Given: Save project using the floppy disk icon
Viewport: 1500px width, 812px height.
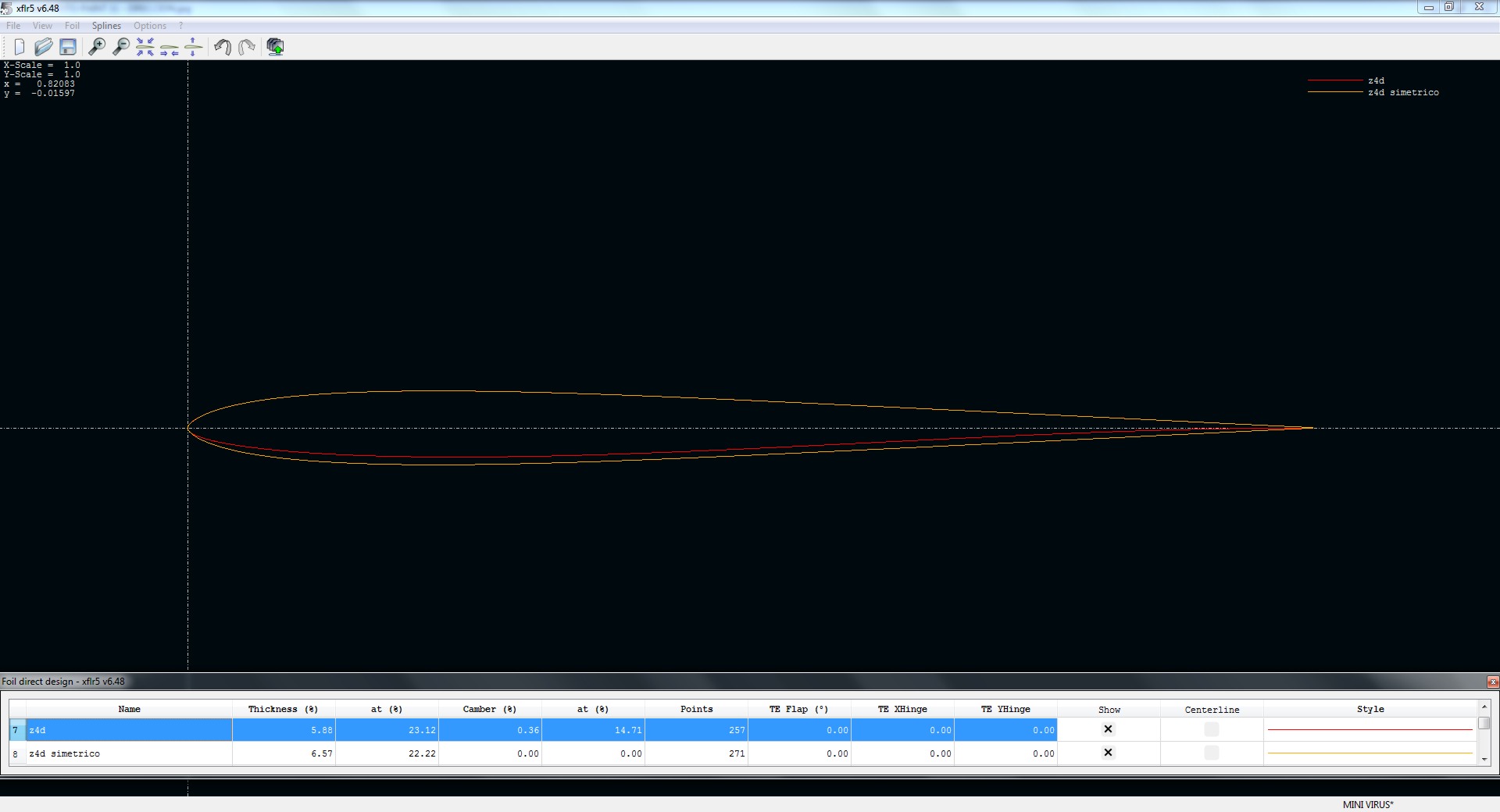Looking at the screenshot, I should tap(68, 47).
